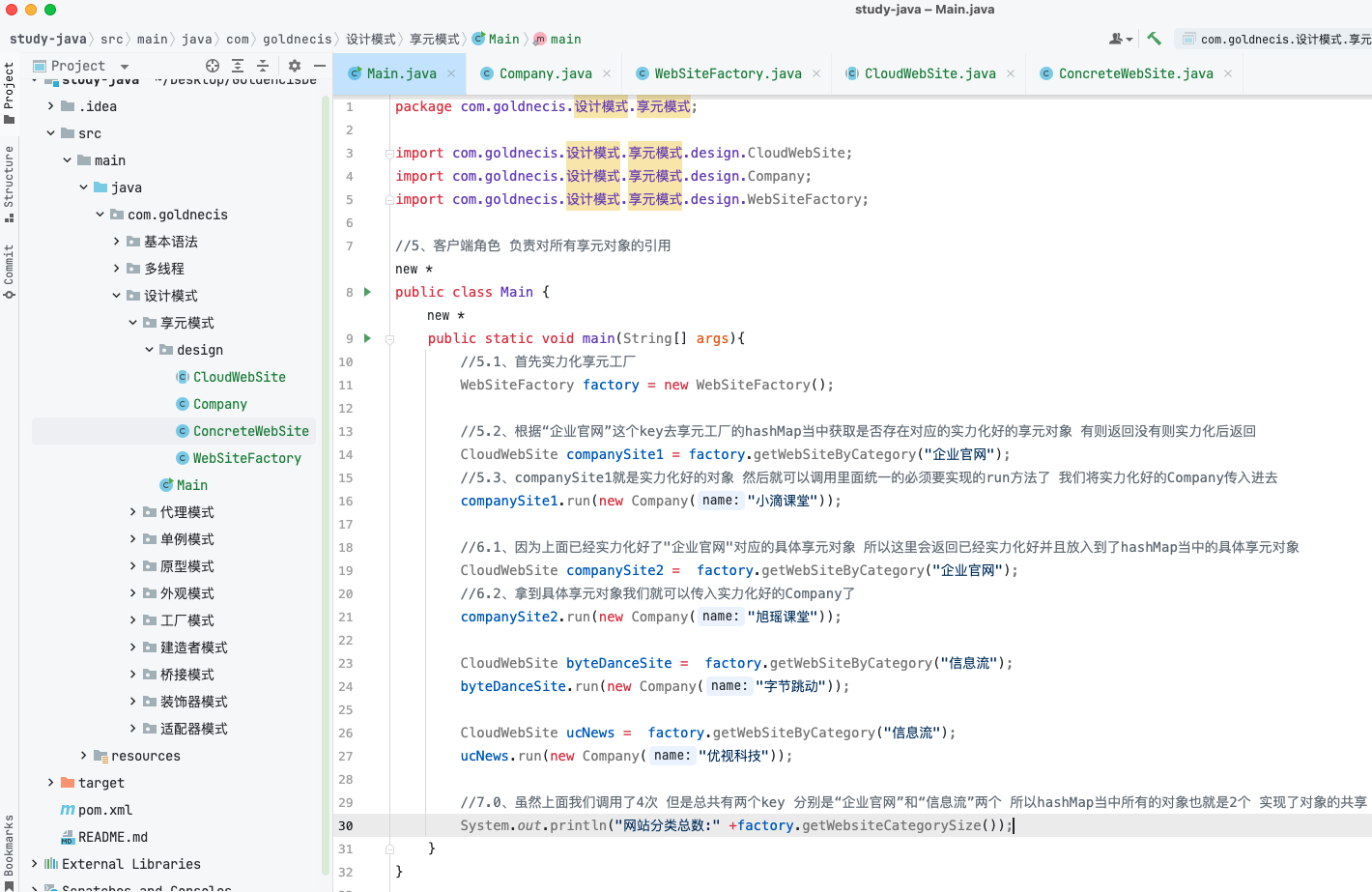
Task: Switch to the WebSiteFactory.java tab
Action: (728, 73)
